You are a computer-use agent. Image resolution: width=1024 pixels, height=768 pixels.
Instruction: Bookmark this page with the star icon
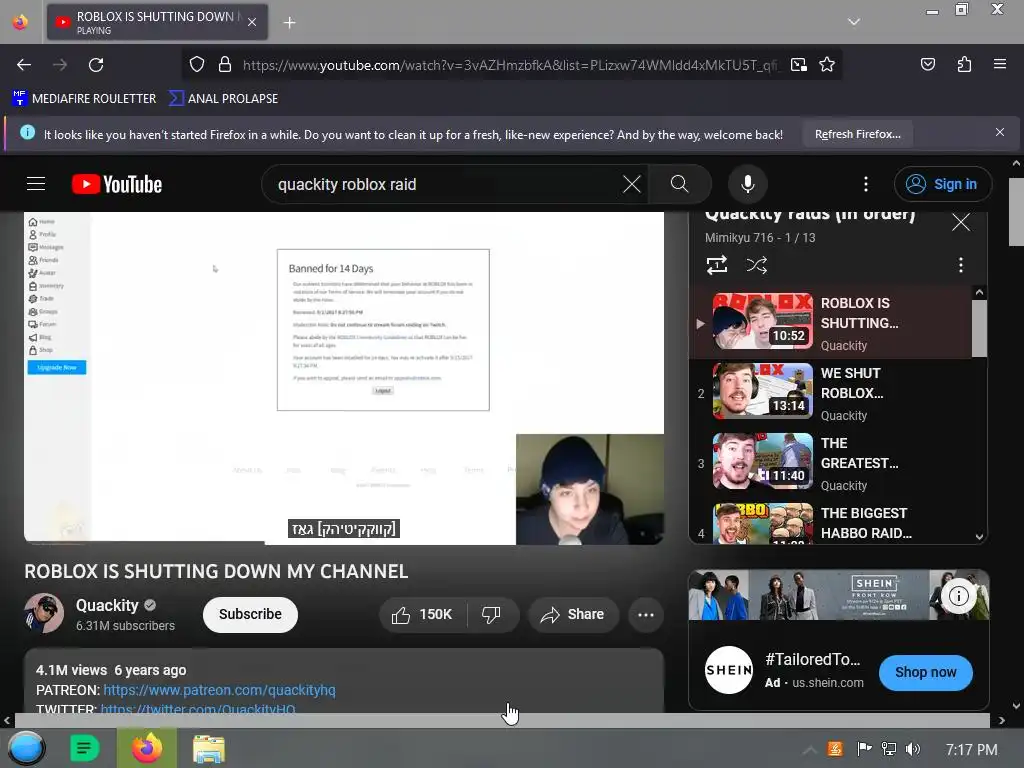click(827, 65)
